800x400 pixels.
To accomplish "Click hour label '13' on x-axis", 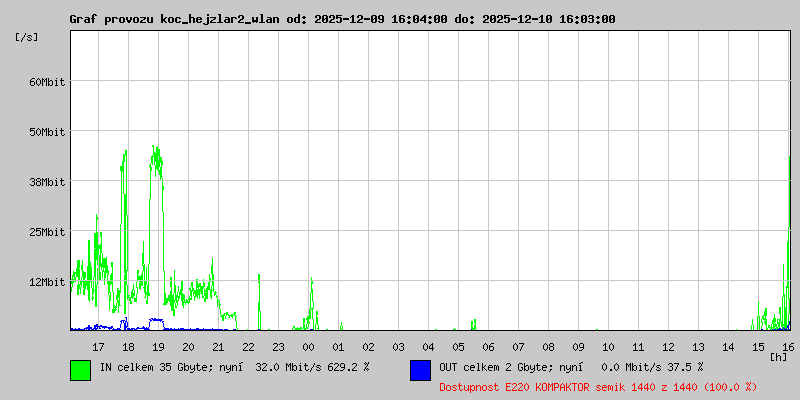I will click(698, 347).
